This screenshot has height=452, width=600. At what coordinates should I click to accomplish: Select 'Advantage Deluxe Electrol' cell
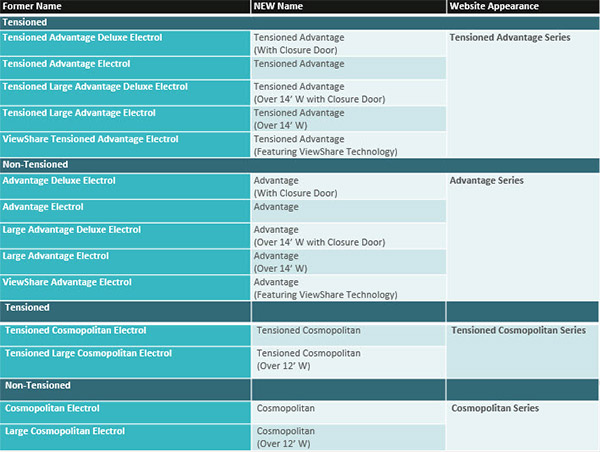coord(125,186)
